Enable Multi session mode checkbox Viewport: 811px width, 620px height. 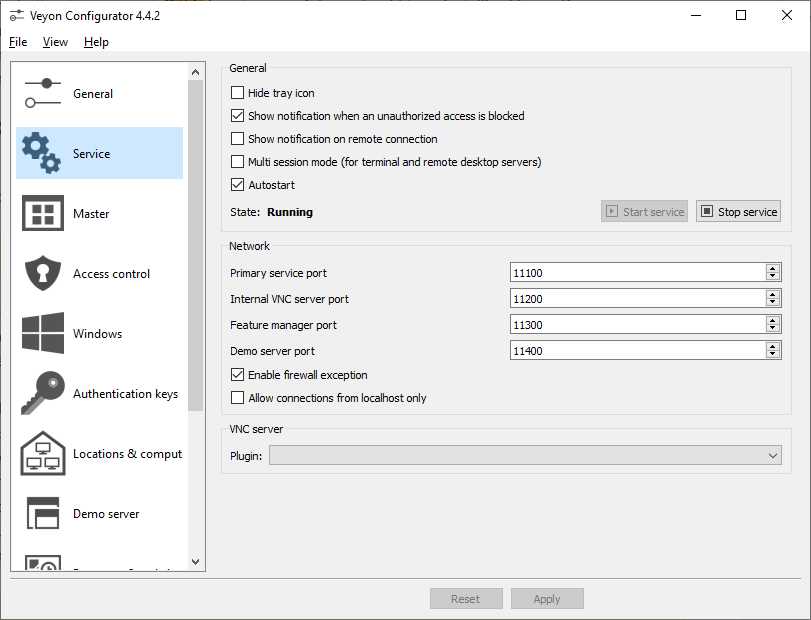pos(237,161)
